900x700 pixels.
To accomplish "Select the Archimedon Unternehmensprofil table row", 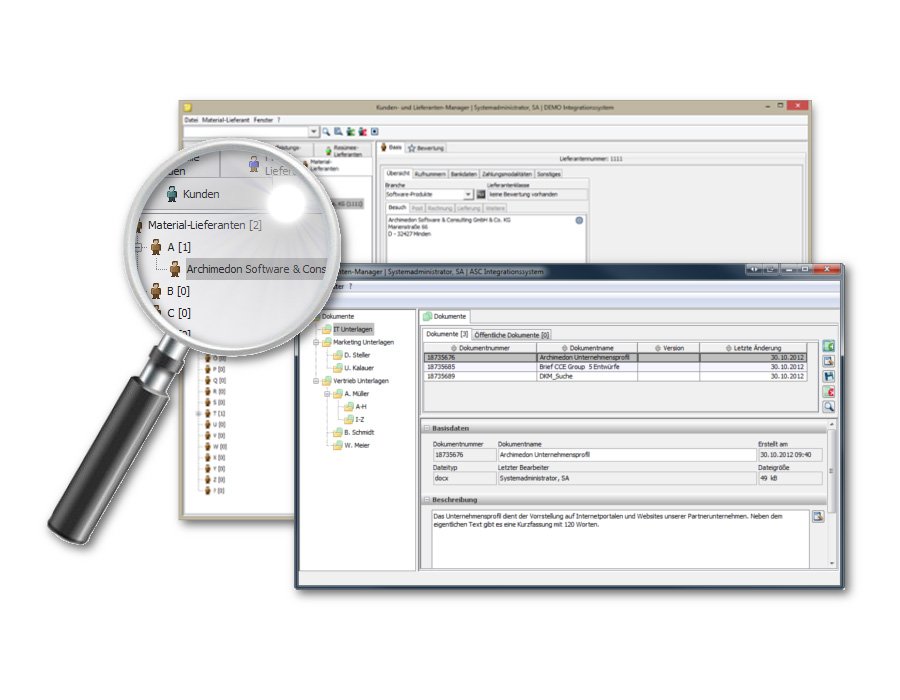I will pyautogui.click(x=615, y=358).
